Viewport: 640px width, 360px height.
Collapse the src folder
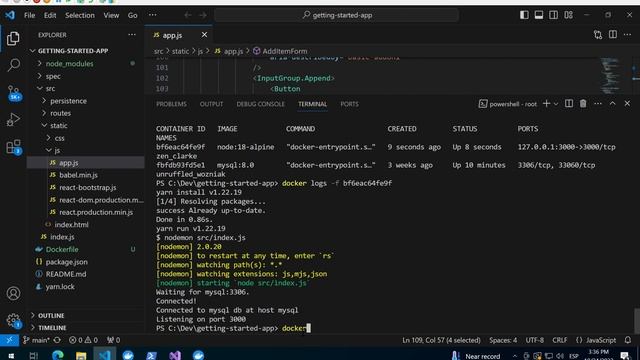(50, 89)
